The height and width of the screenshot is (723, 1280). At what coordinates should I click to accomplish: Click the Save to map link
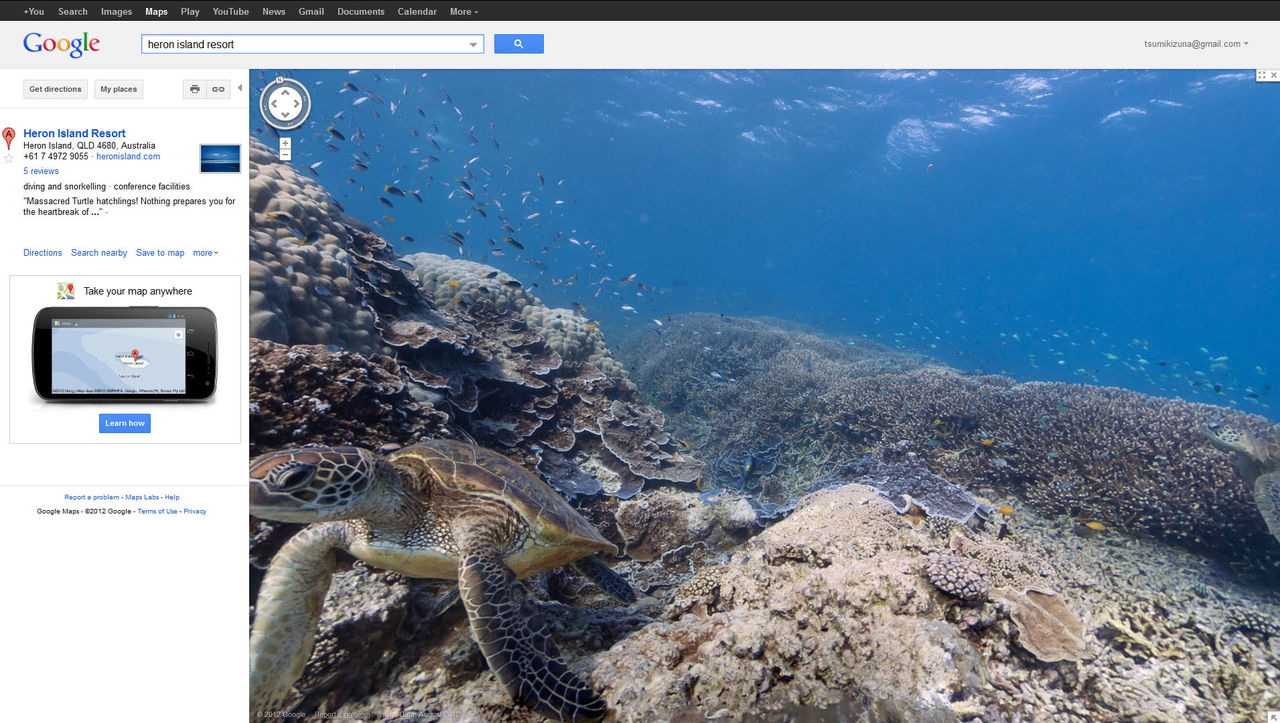(x=160, y=253)
